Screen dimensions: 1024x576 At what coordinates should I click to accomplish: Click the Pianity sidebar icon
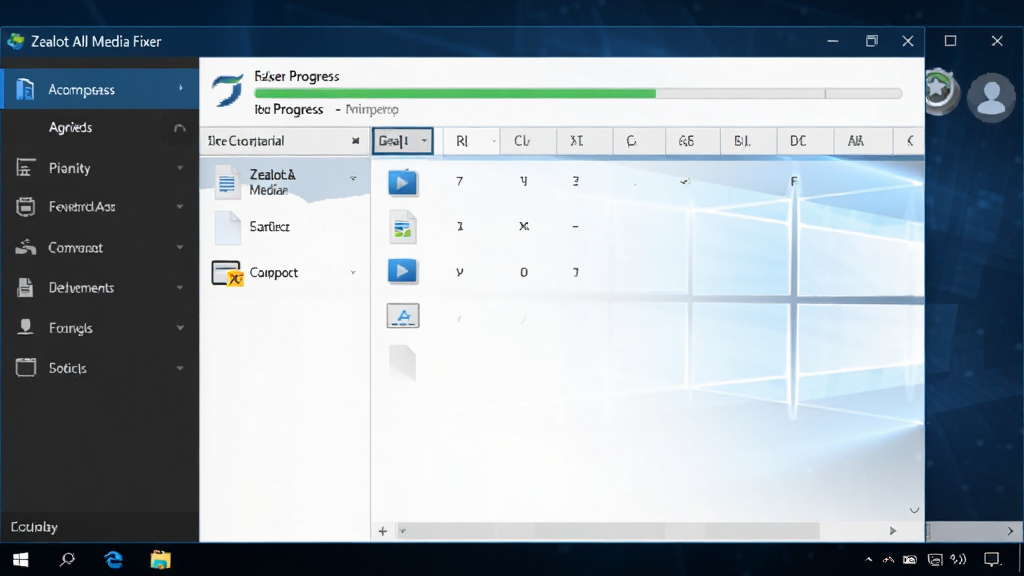(x=25, y=168)
